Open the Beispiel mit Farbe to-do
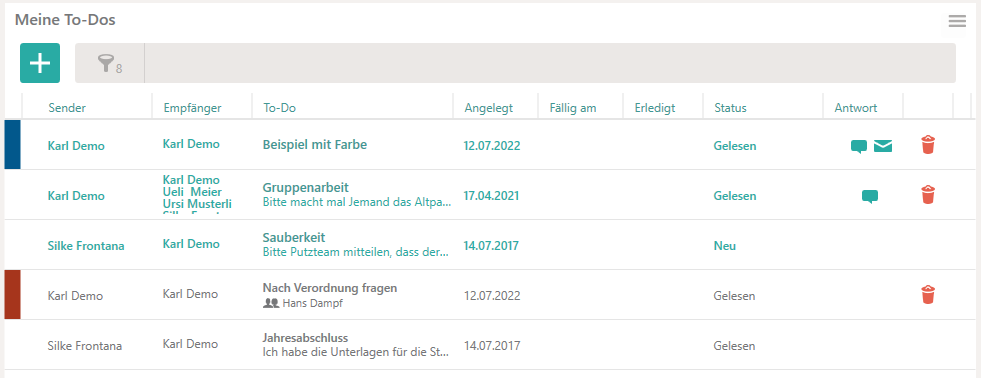981x378 pixels. pos(315,145)
